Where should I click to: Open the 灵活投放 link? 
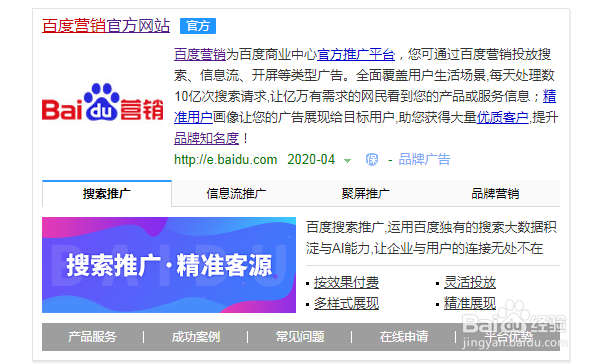pyautogui.click(x=470, y=282)
